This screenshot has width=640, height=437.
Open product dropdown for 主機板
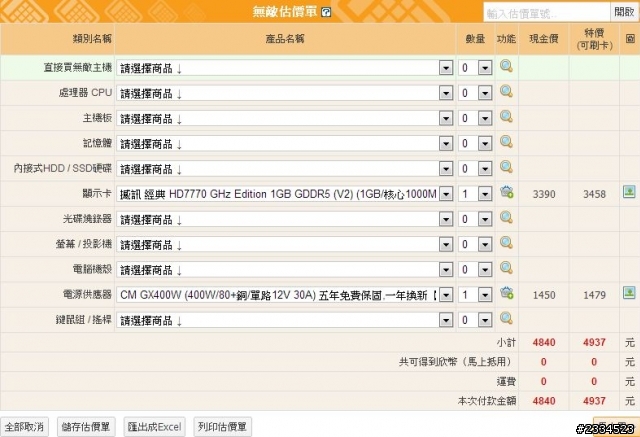[285, 118]
